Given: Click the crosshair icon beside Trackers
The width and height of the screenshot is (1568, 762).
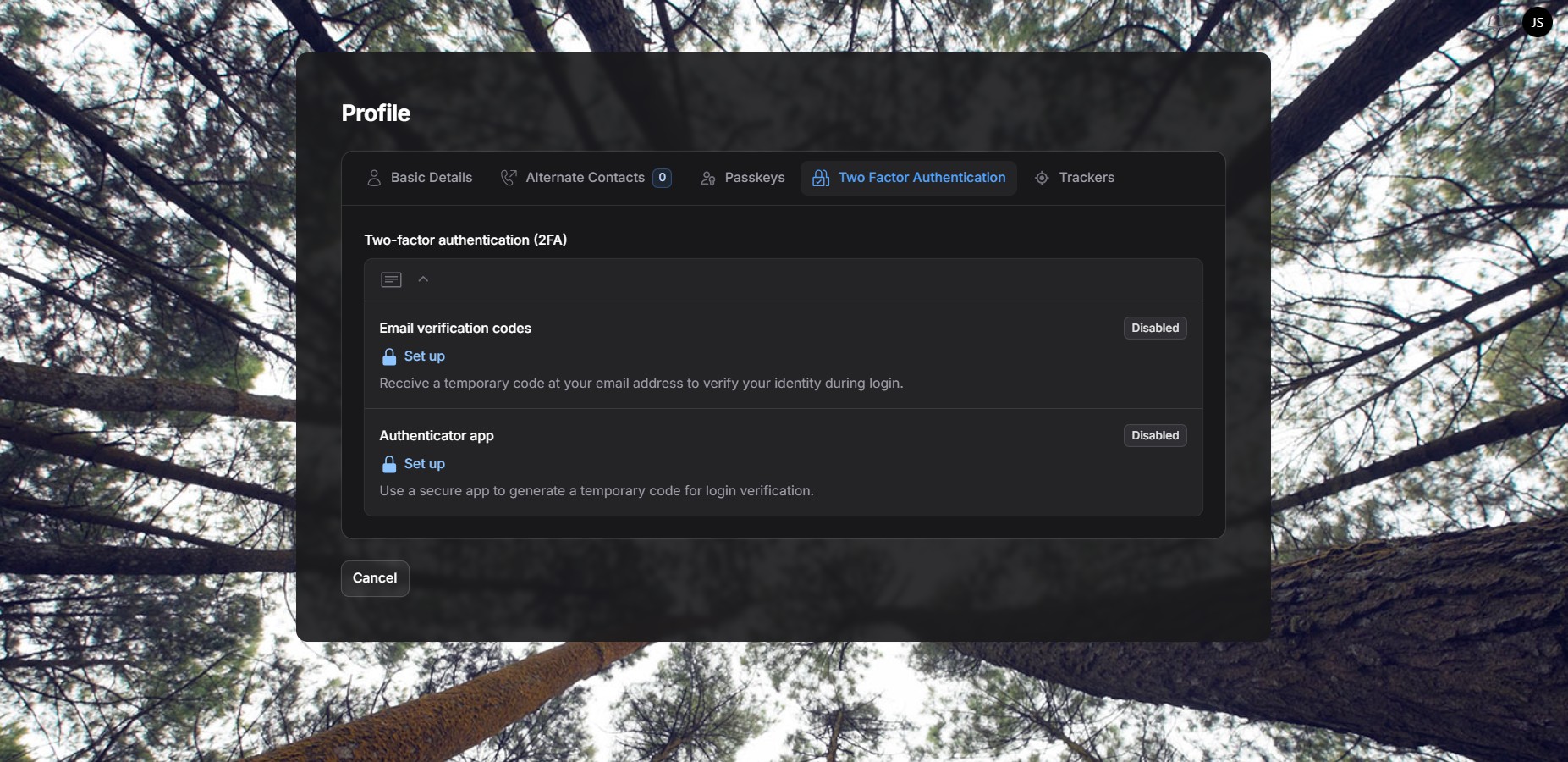Looking at the screenshot, I should 1042,178.
